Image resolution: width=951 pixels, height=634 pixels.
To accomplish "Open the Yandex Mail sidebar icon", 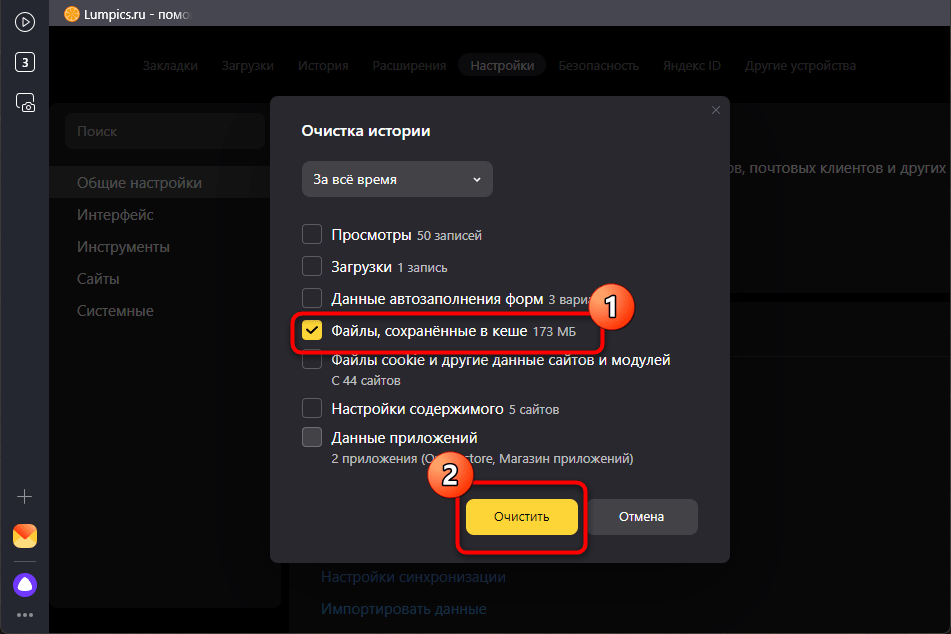I will coord(25,536).
